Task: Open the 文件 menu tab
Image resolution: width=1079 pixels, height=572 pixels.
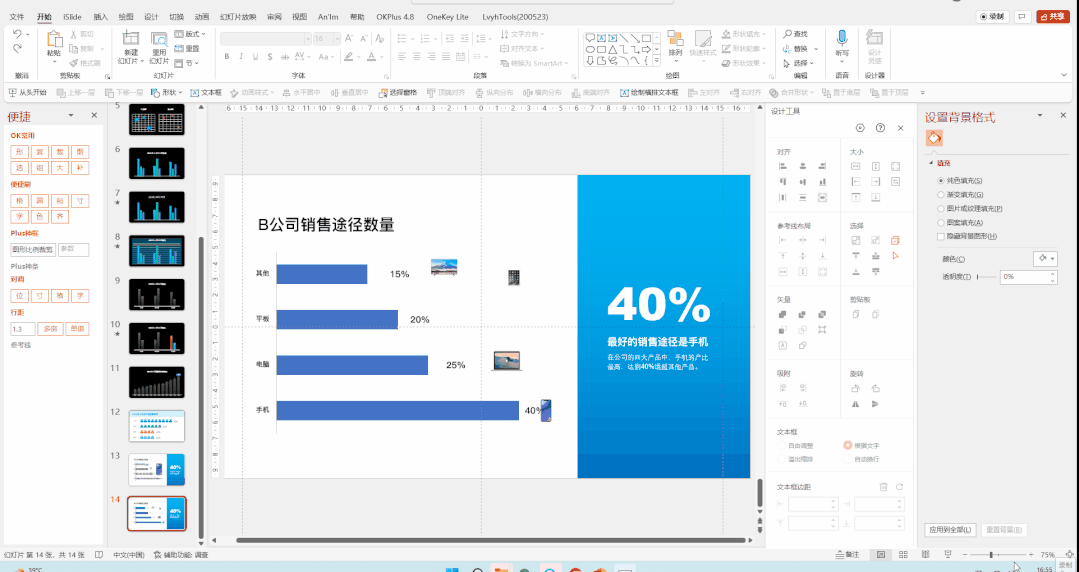Action: click(x=17, y=17)
